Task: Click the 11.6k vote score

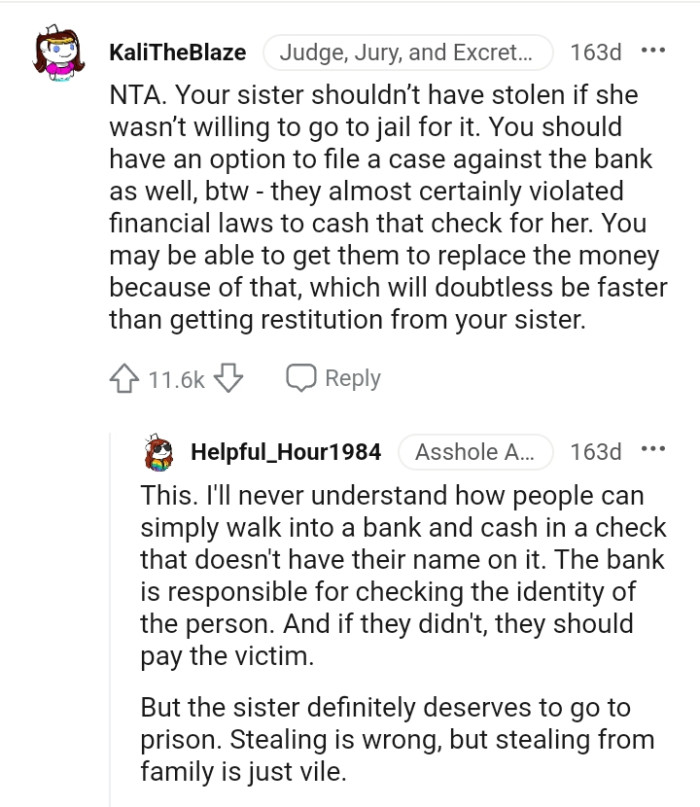Action: click(177, 379)
